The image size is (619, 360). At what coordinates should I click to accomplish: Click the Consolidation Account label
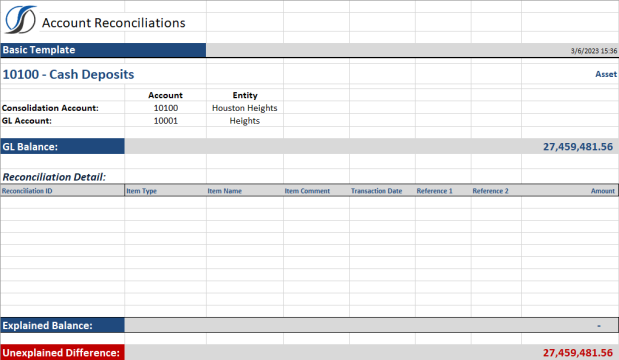pyautogui.click(x=50, y=108)
